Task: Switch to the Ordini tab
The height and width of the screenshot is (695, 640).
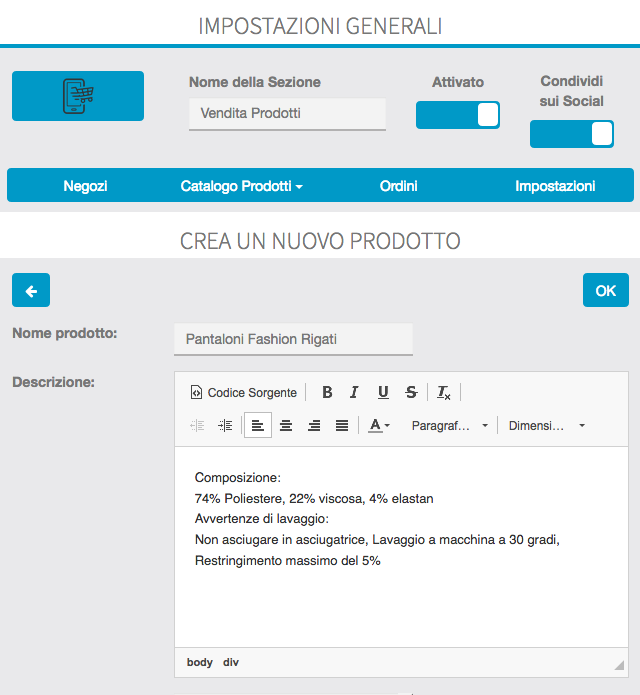Action: [x=398, y=186]
